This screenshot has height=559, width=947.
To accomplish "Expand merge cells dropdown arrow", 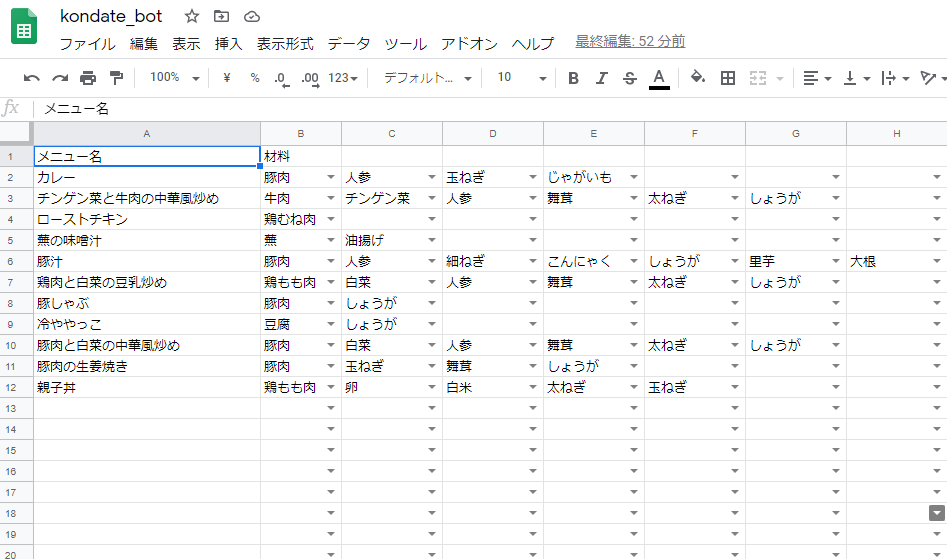I will (780, 78).
